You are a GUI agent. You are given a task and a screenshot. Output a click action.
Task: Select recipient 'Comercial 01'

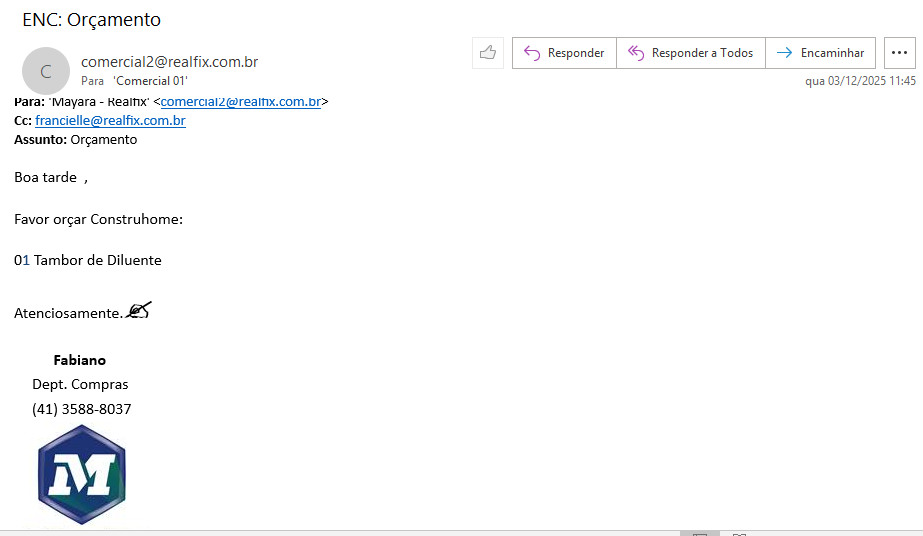150,81
